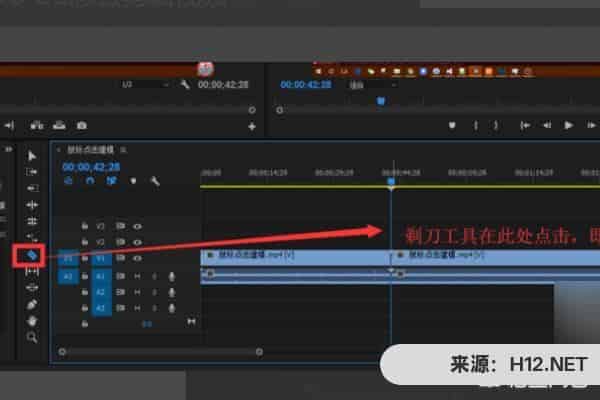Screen dimensions: 600x400
Task: Toggle track targeting for A2
Action: point(101,292)
